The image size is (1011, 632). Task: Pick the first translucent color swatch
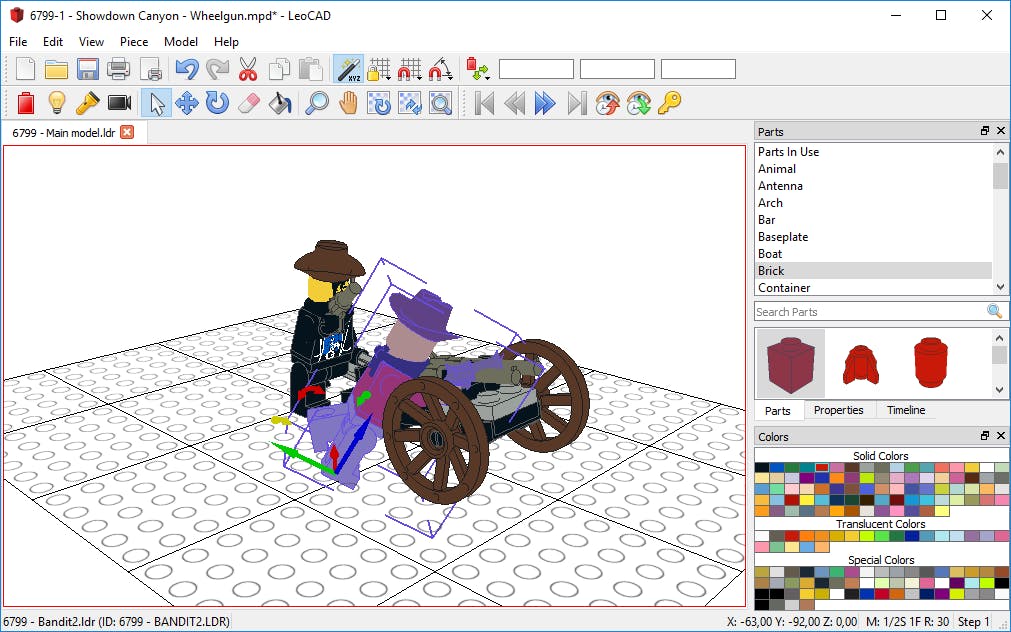[x=762, y=536]
